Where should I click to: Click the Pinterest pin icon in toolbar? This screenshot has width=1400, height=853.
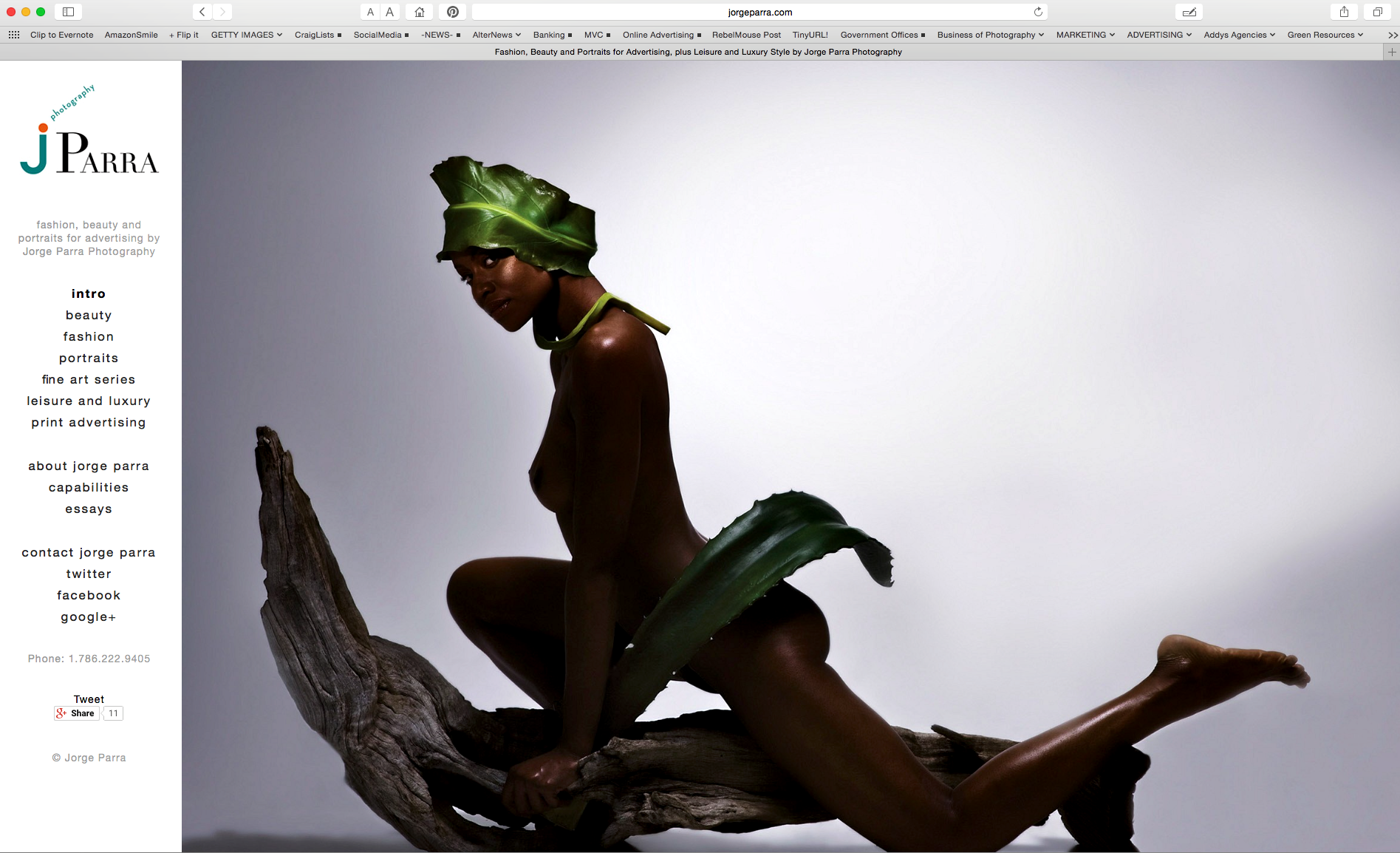(x=453, y=12)
